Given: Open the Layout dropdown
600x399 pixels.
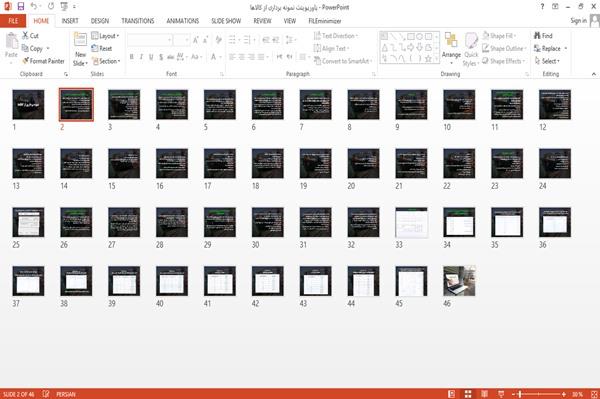Looking at the screenshot, I should click(105, 36).
